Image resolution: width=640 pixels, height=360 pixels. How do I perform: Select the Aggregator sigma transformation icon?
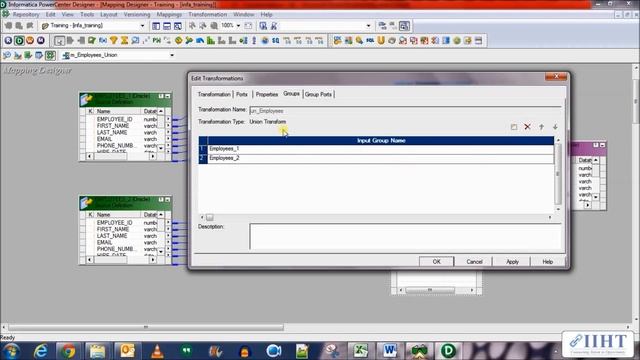124,40
